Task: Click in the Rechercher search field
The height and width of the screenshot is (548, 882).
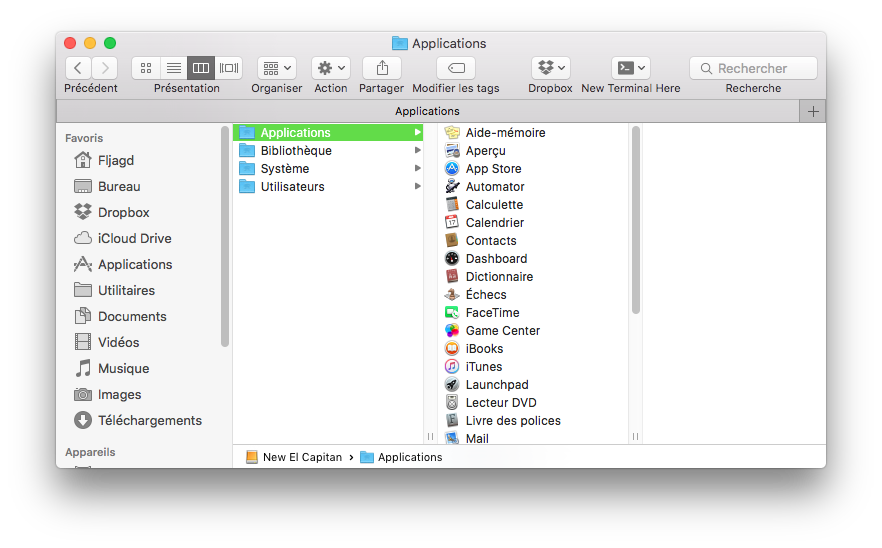Action: coord(753,68)
